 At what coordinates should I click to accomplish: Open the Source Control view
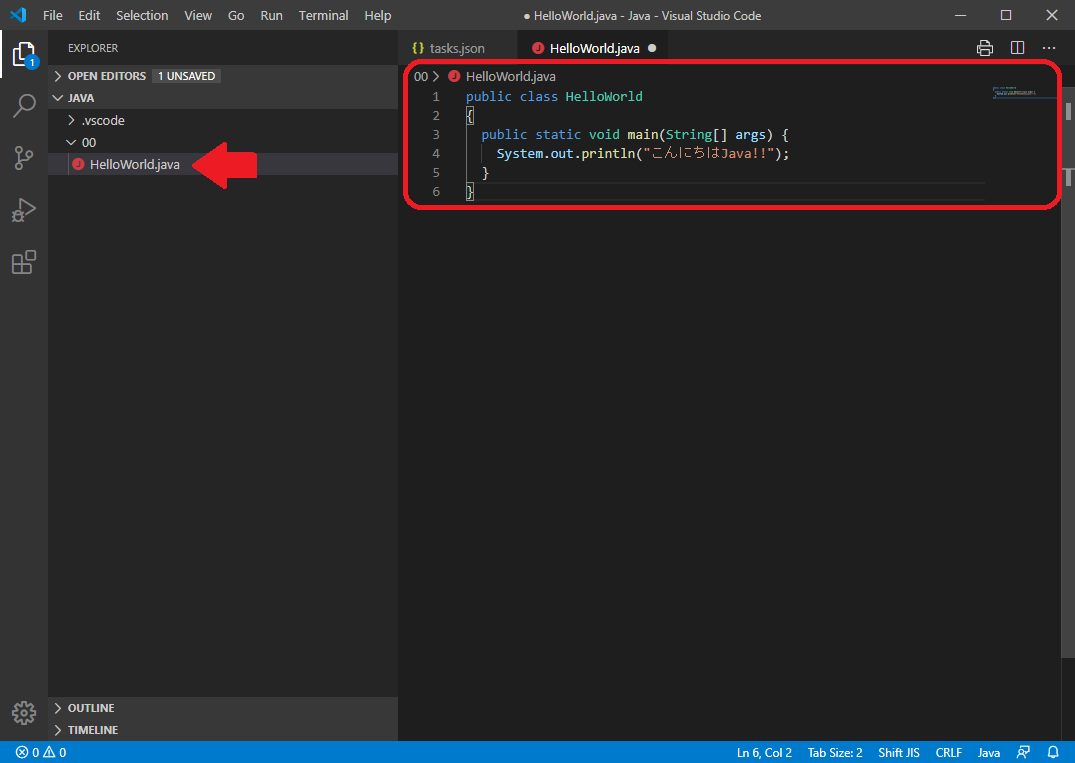point(24,158)
